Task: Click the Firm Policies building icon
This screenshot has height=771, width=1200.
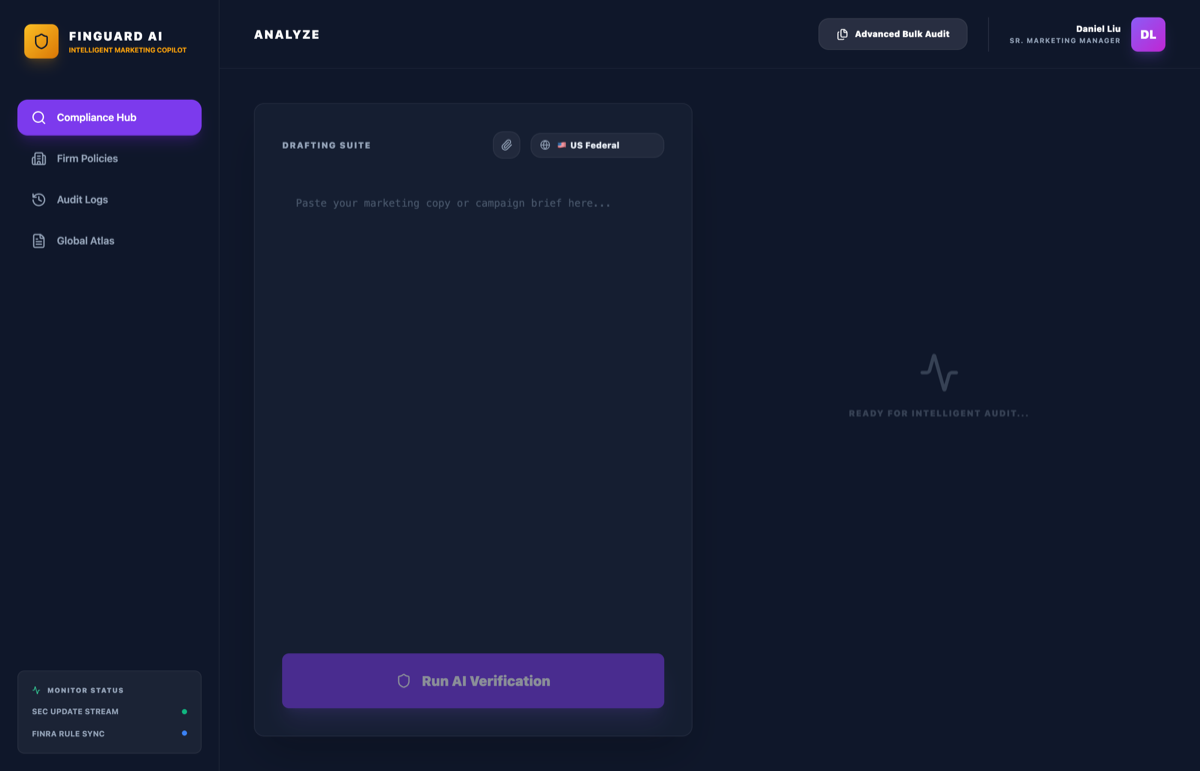Action: click(39, 158)
